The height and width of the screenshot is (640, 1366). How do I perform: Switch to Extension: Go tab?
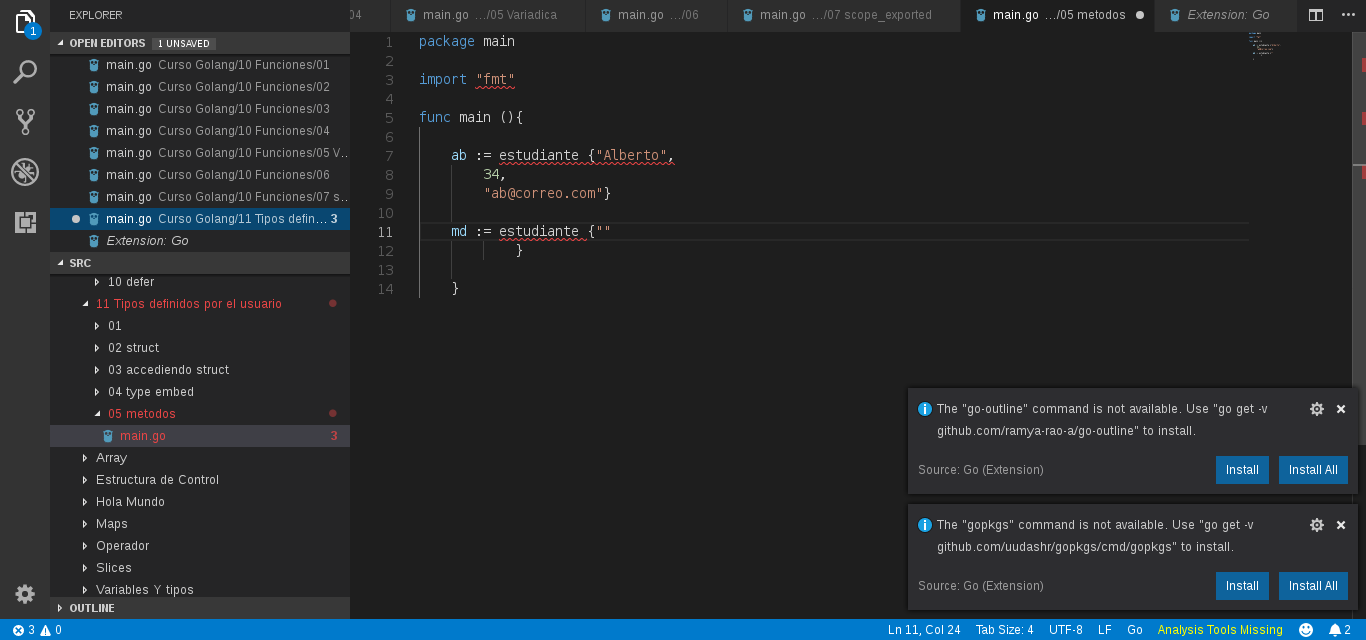tap(1226, 15)
